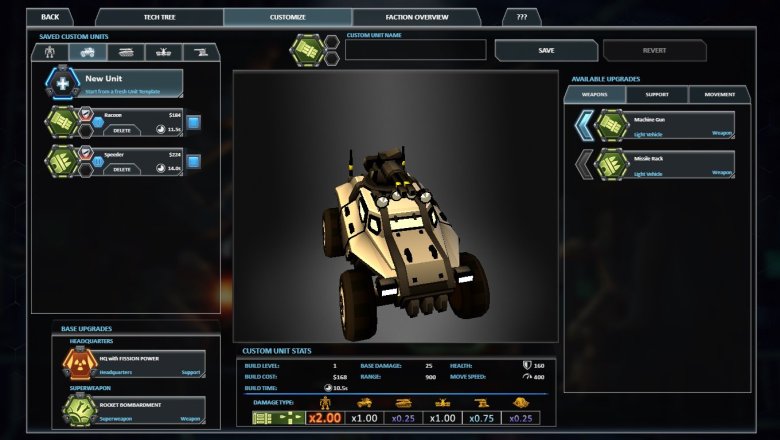Click the Back button
The image size is (780, 440).
coord(50,17)
